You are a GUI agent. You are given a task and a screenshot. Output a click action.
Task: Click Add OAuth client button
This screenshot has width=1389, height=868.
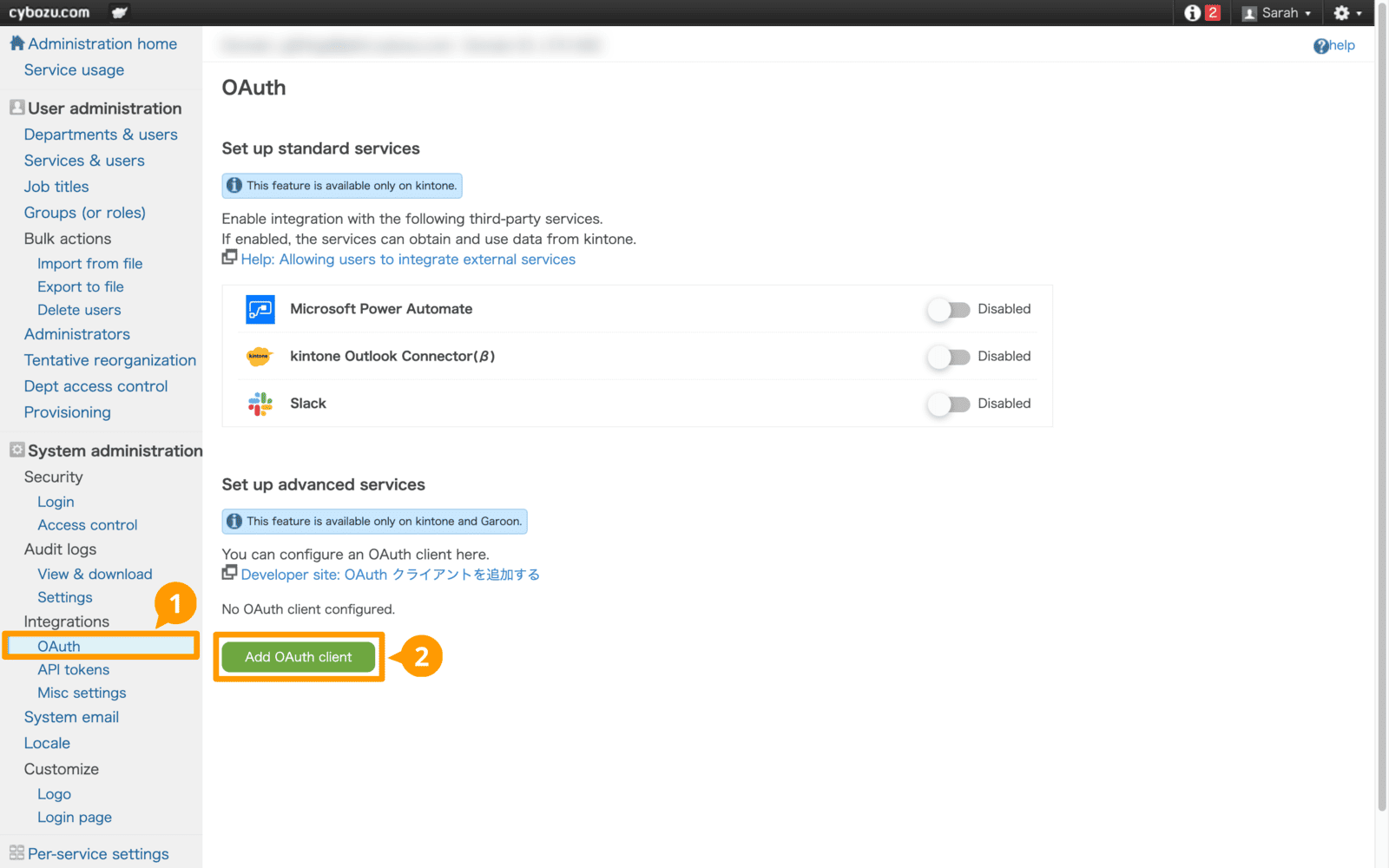[299, 657]
